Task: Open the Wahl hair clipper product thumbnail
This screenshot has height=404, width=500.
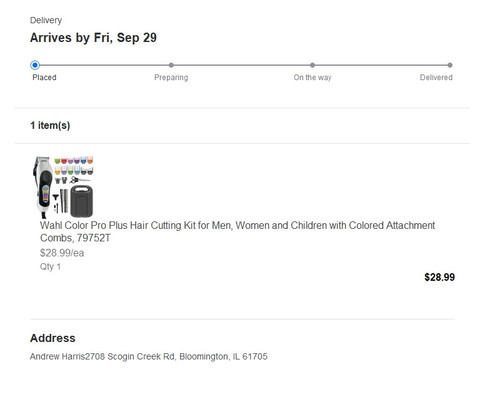Action: pos(63,187)
